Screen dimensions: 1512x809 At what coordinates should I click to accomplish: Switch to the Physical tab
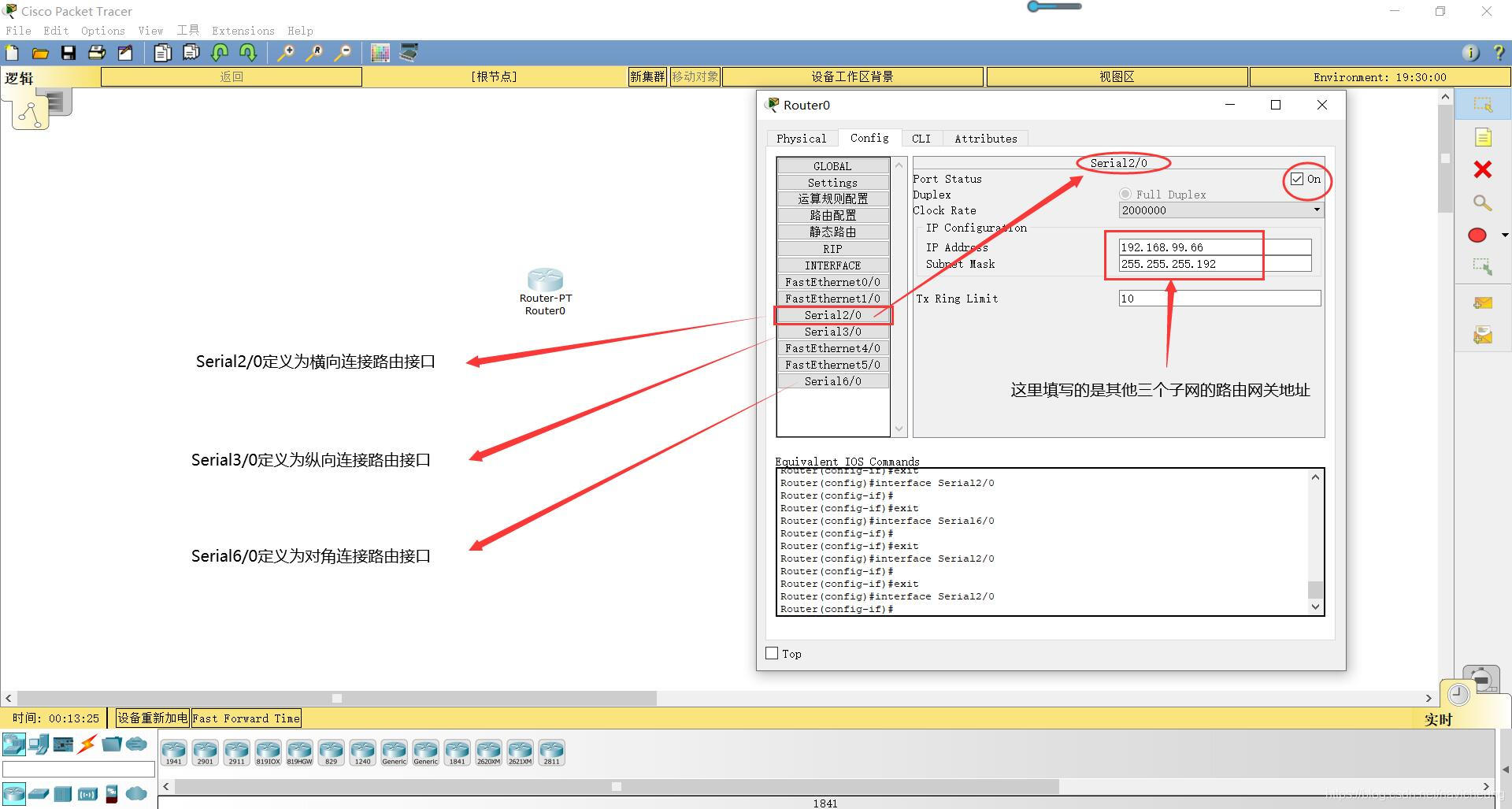pos(802,139)
